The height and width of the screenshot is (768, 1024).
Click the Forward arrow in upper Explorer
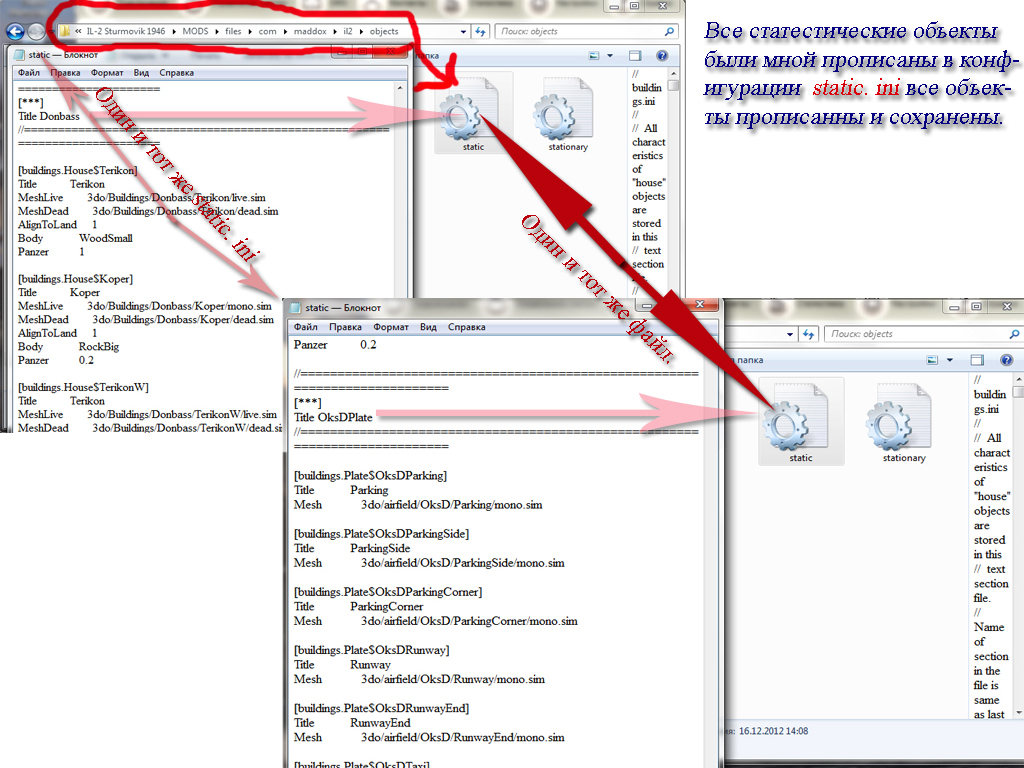(37, 31)
